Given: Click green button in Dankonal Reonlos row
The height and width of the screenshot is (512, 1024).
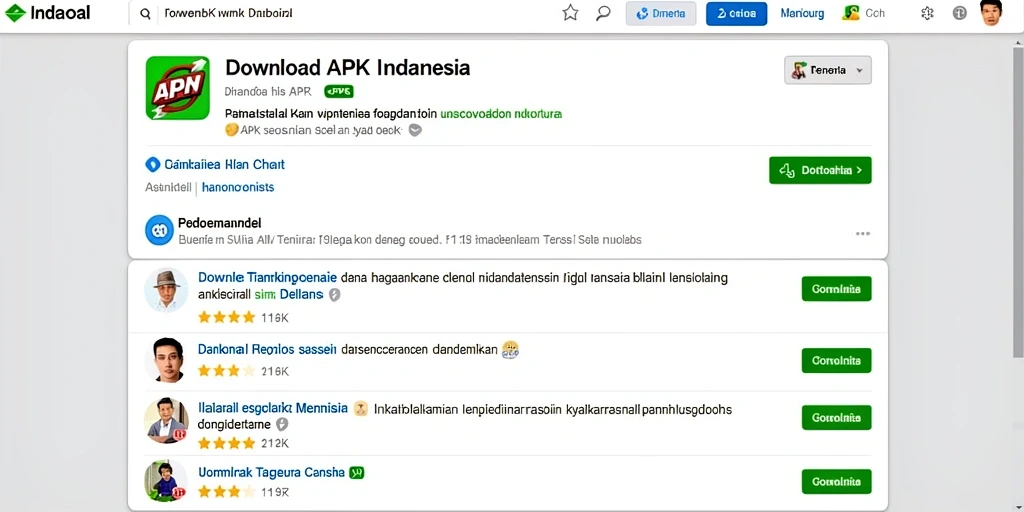Looking at the screenshot, I should [x=837, y=360].
